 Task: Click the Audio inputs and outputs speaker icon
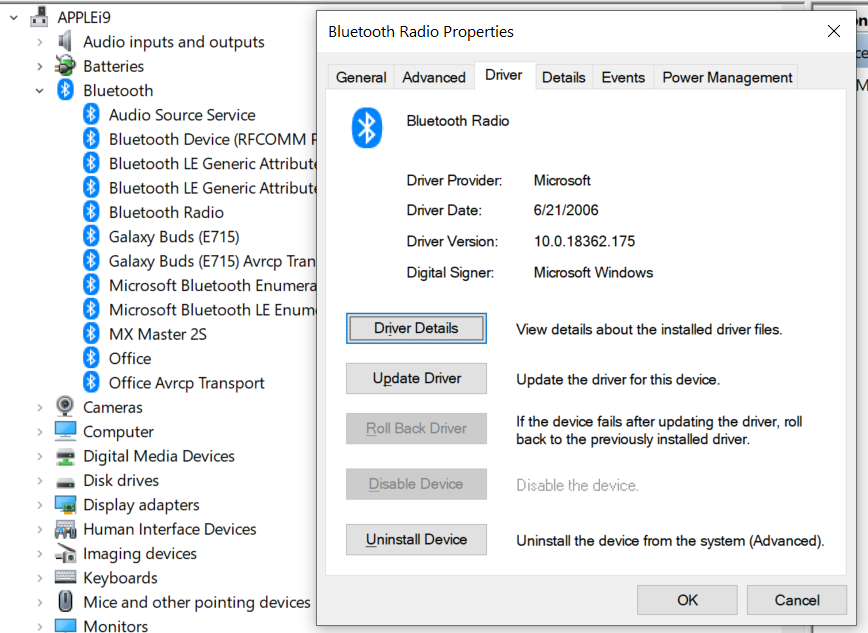[x=65, y=42]
